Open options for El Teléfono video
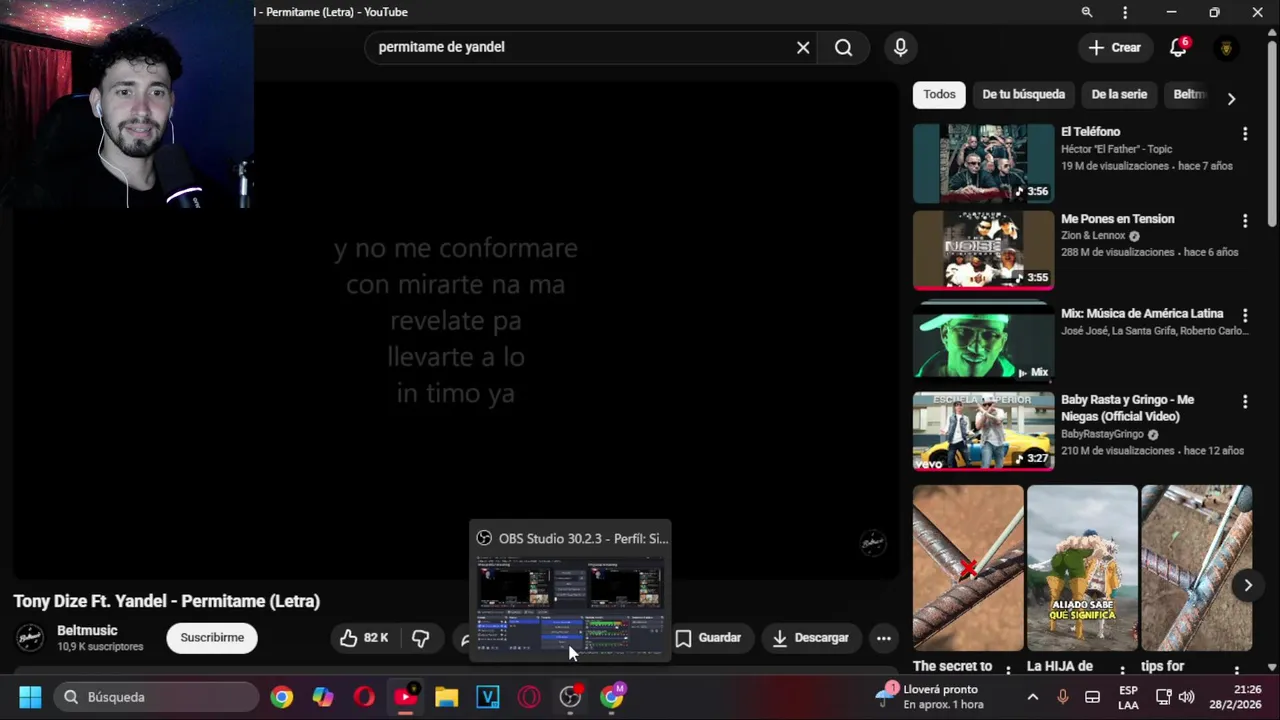Screen dimensions: 1280x720 coord(1245,134)
